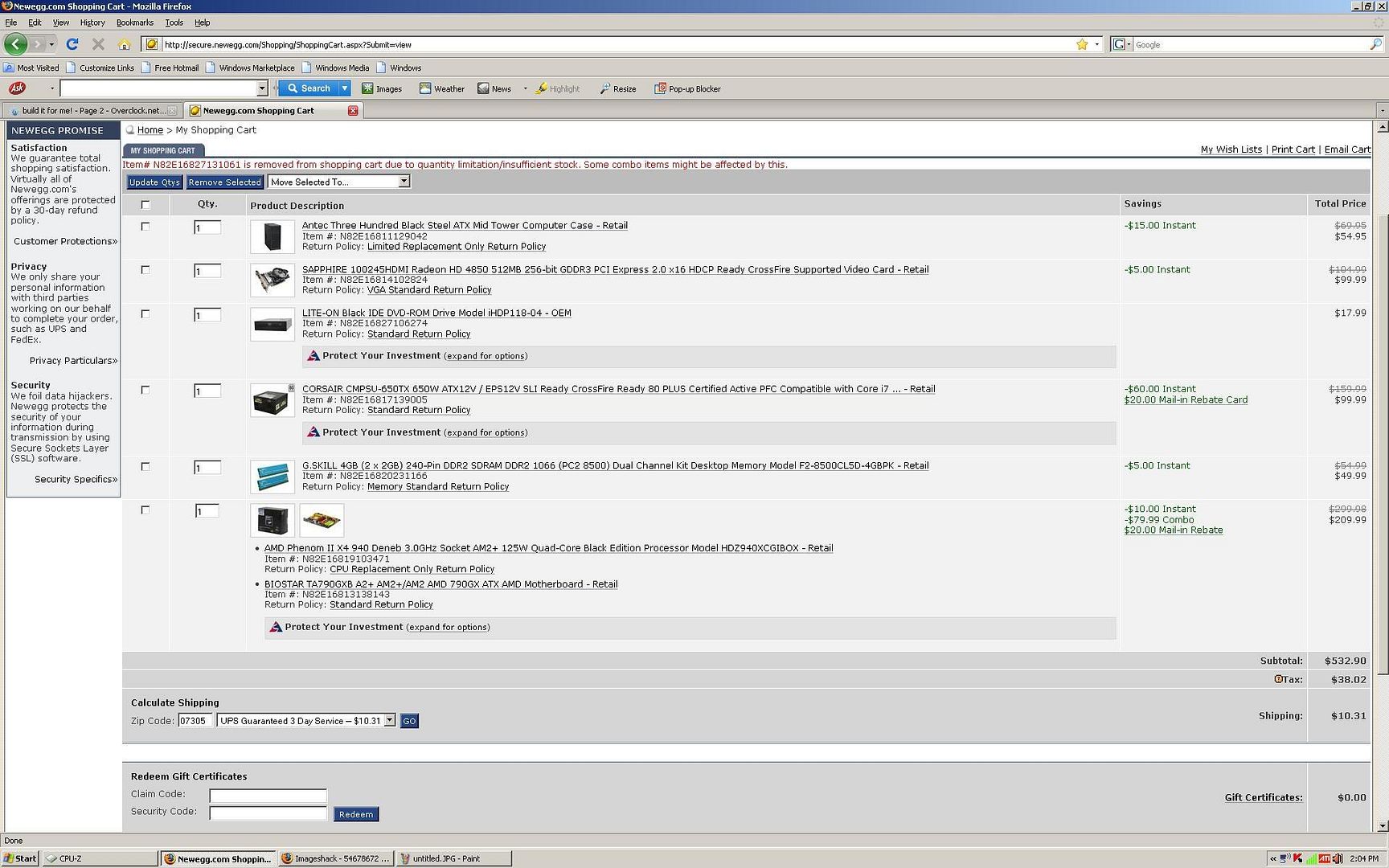Open the History menu
Viewport: 1389px width, 868px height.
click(92, 23)
